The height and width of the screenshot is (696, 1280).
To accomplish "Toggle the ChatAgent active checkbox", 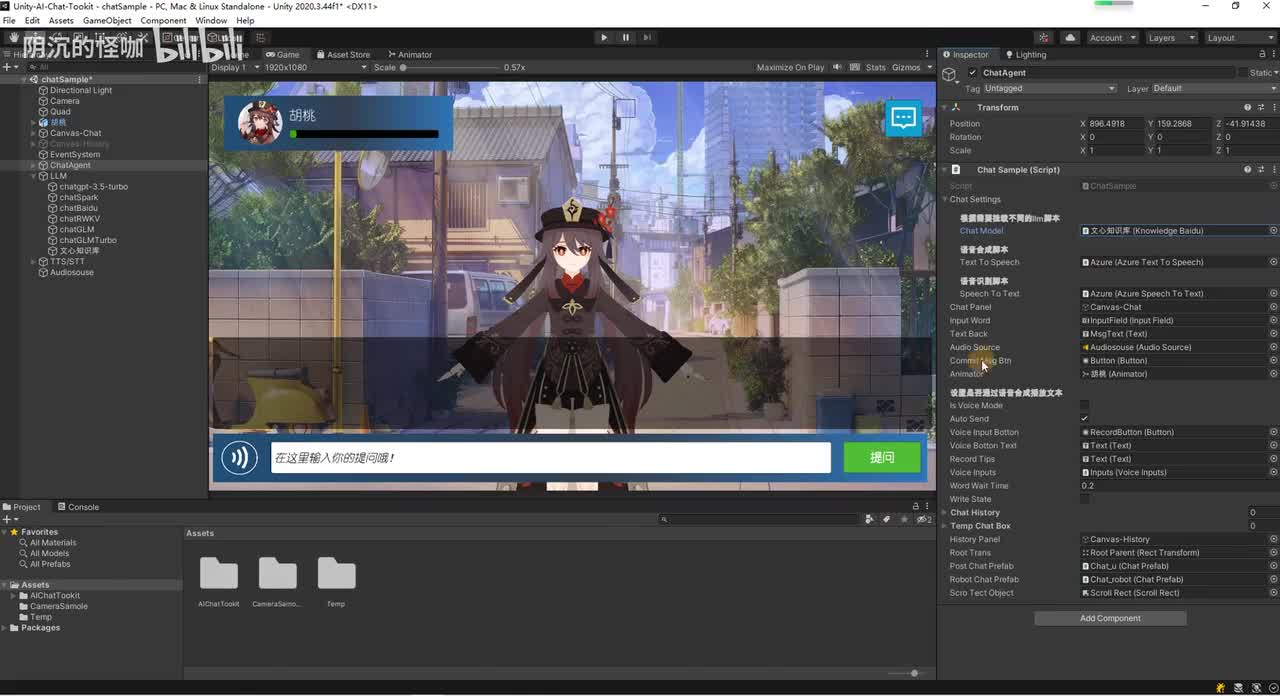I will [972, 73].
